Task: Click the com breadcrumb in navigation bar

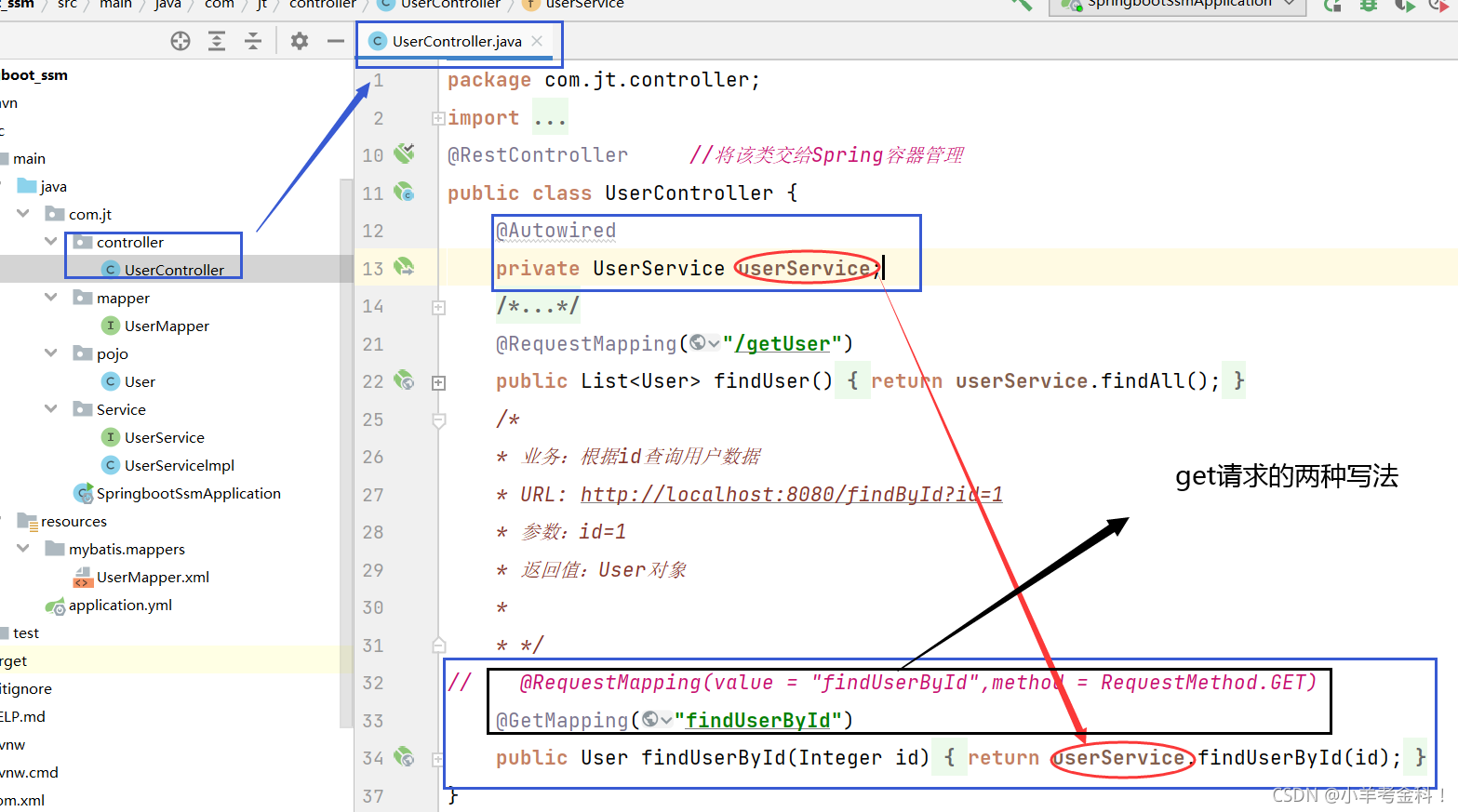Action: coord(220,5)
